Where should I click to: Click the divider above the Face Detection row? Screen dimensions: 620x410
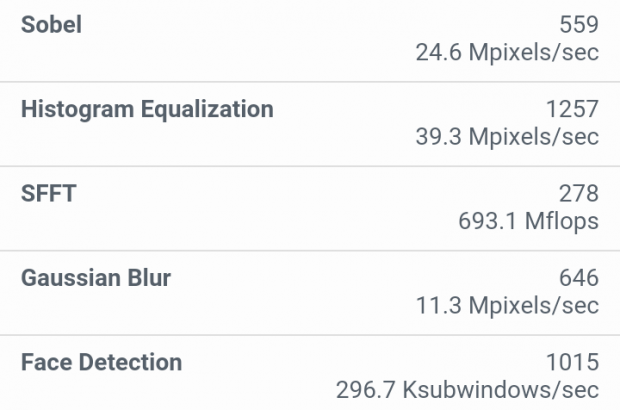[x=310, y=334]
